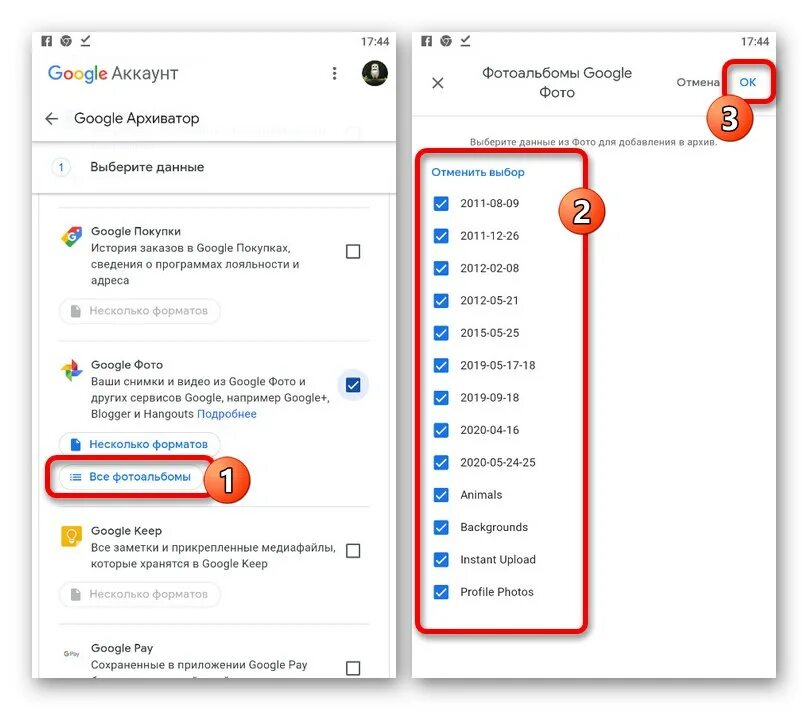Uncheck the Backgrounds album
The height and width of the screenshot is (710, 808).
441,527
